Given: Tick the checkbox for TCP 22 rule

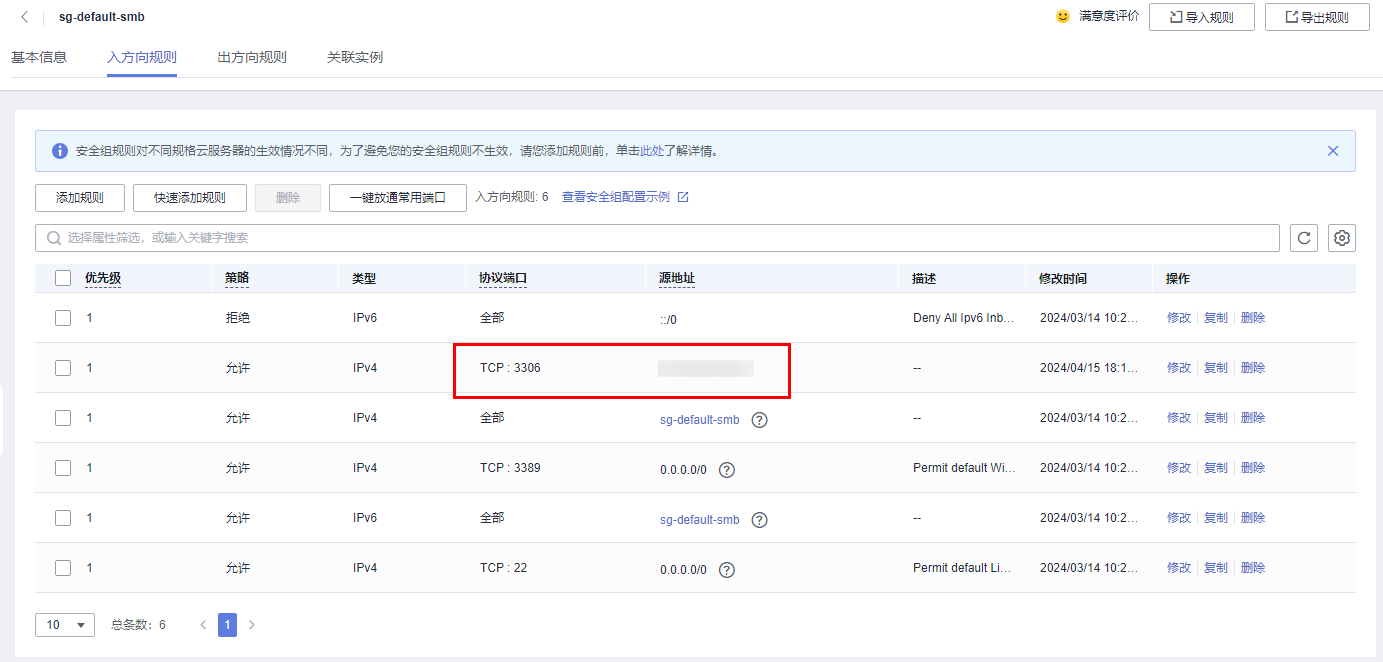Looking at the screenshot, I should (x=63, y=568).
